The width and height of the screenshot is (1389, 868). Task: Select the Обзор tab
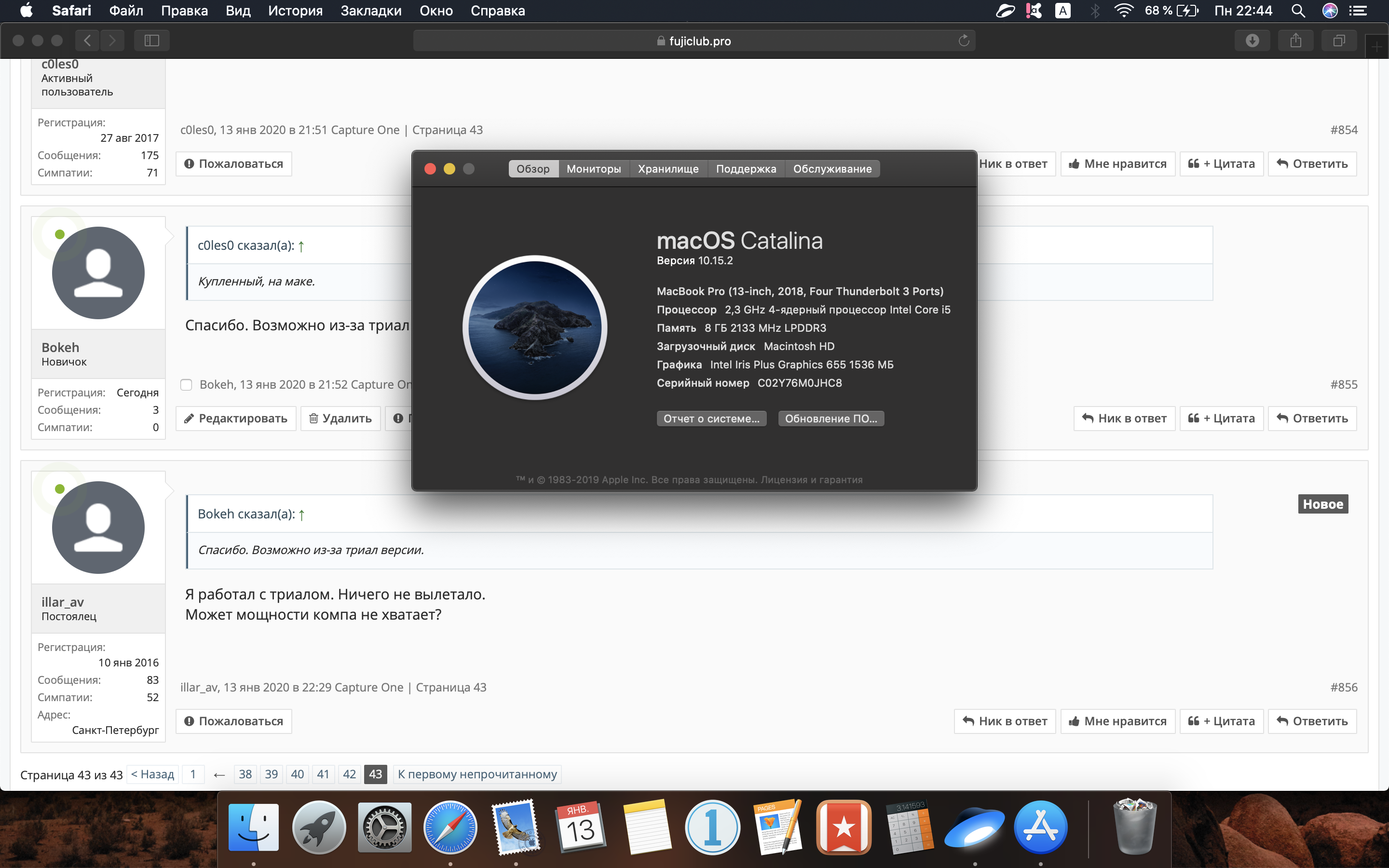click(532, 169)
